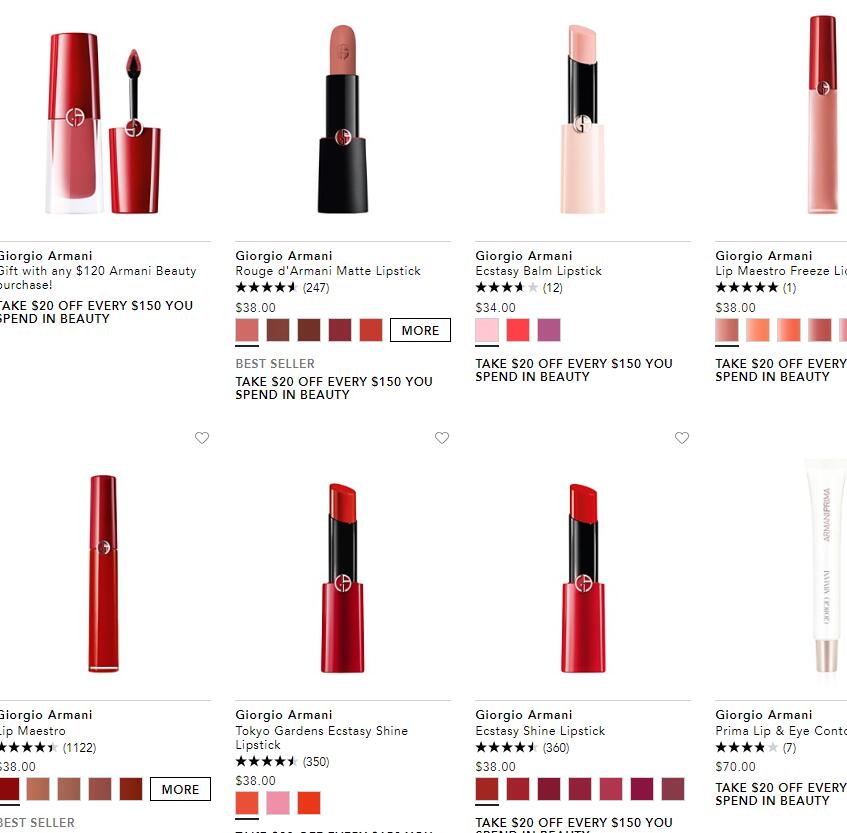View the Ecstasy Balm Lipstick product image
This screenshot has height=833, width=847.
(582, 119)
